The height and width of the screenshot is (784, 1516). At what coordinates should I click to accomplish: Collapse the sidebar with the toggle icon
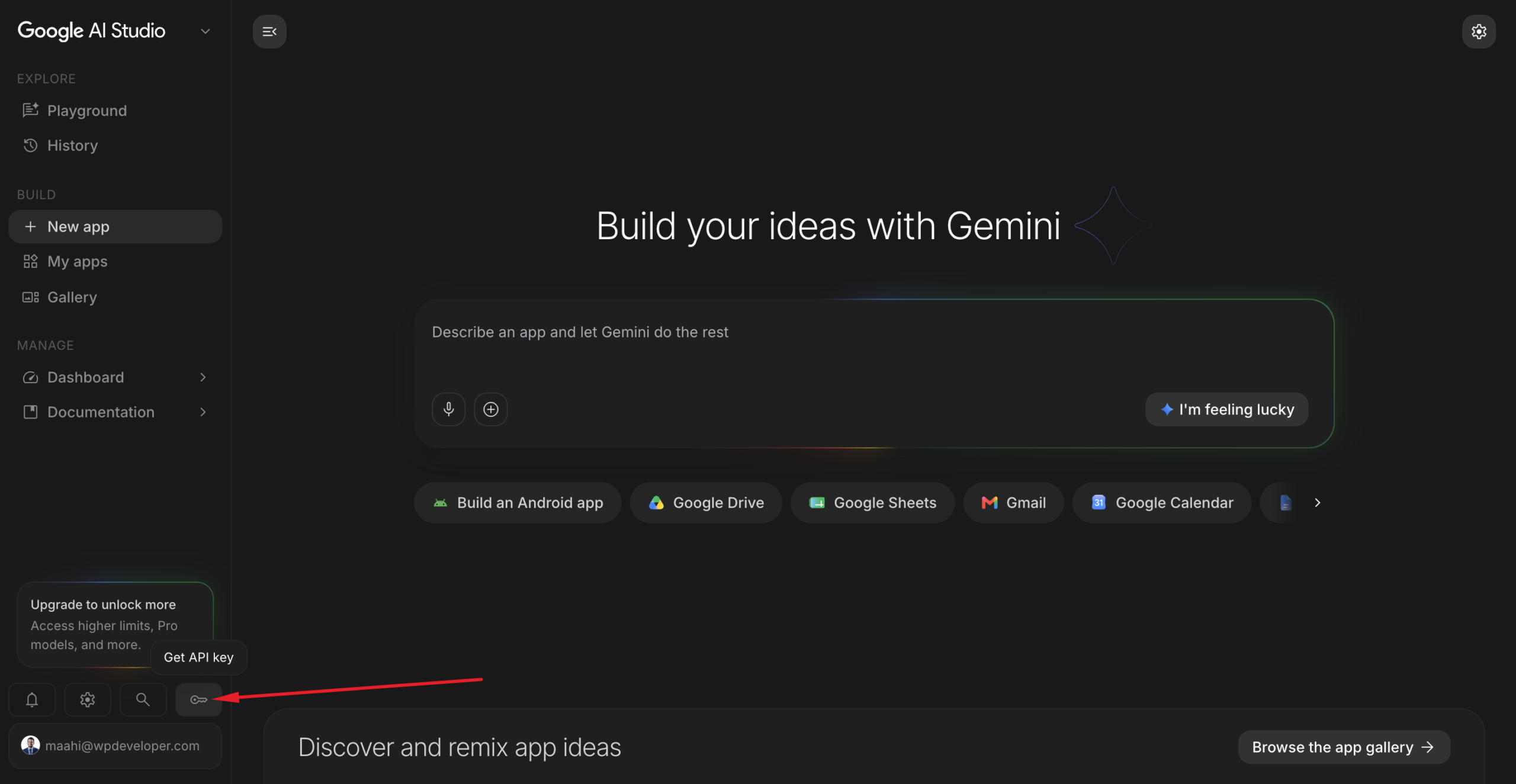tap(269, 31)
